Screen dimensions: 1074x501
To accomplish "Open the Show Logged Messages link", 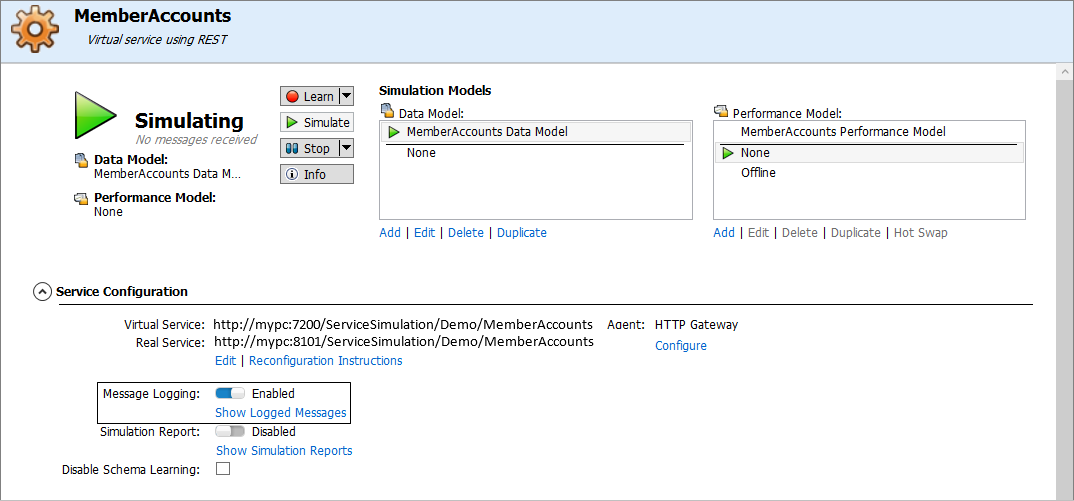I will 281,413.
